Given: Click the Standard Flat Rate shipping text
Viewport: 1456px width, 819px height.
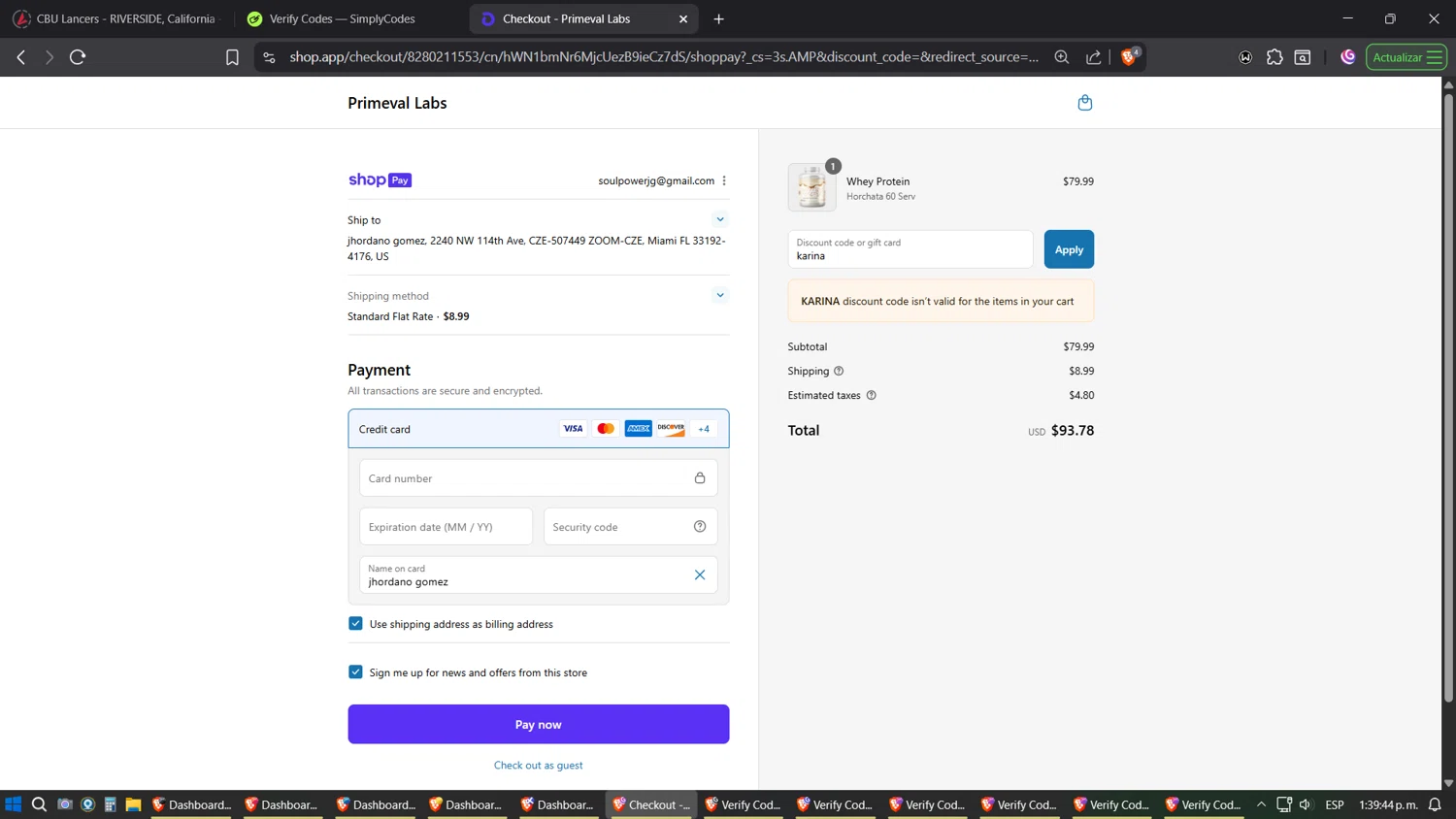Looking at the screenshot, I should point(409,316).
